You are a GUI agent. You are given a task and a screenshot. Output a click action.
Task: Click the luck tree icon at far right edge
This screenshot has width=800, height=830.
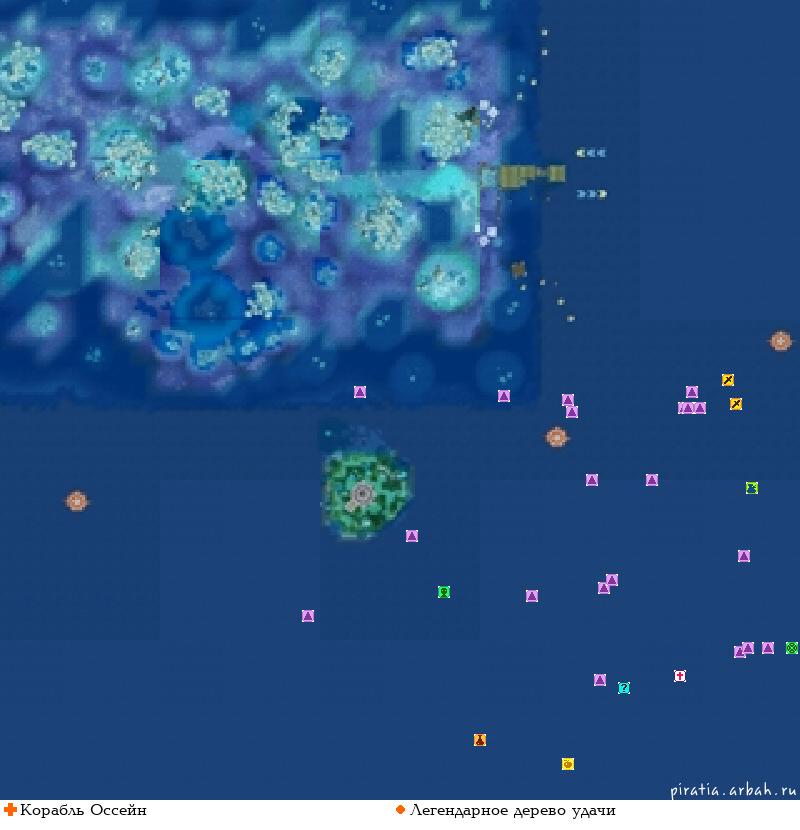tap(780, 341)
